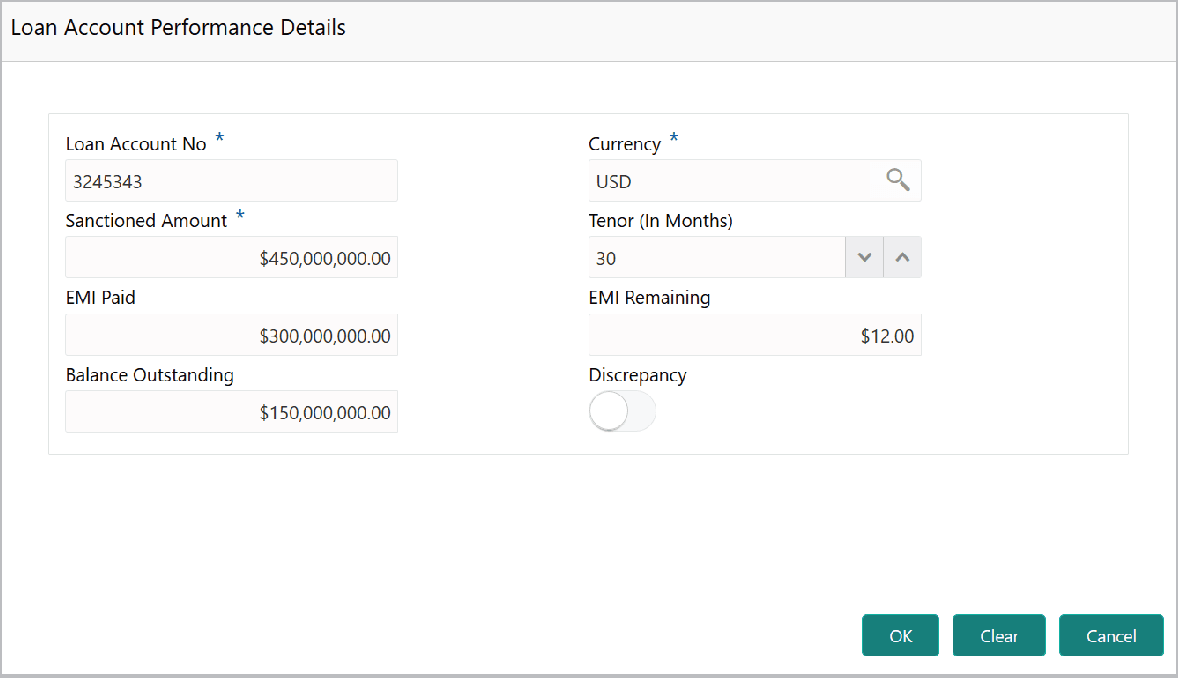Click the Discrepancy switch knob
1178x678 pixels.
click(609, 411)
